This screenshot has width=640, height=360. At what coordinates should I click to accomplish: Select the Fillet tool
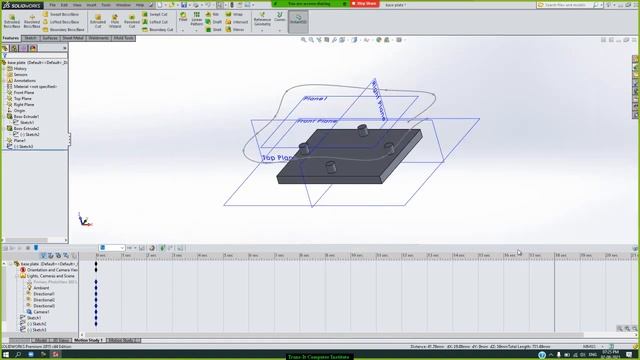pyautogui.click(x=183, y=16)
